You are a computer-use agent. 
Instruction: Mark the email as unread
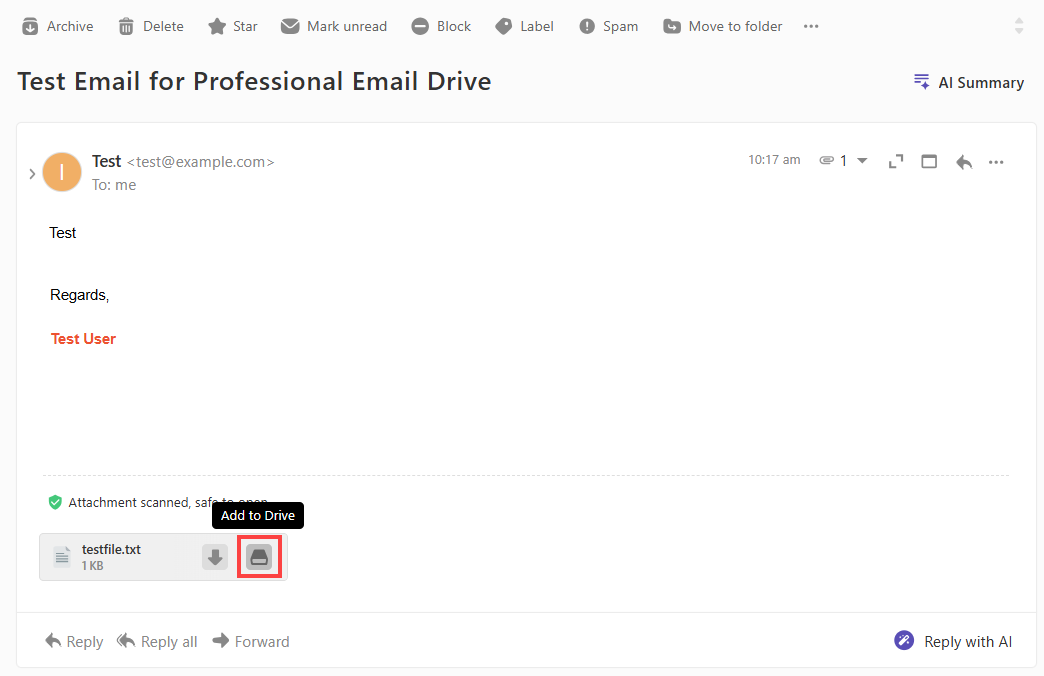click(x=334, y=27)
